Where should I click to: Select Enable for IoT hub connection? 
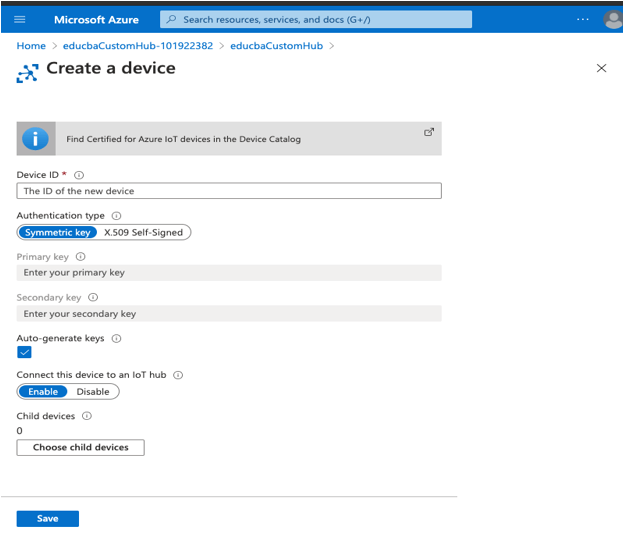tap(43, 392)
